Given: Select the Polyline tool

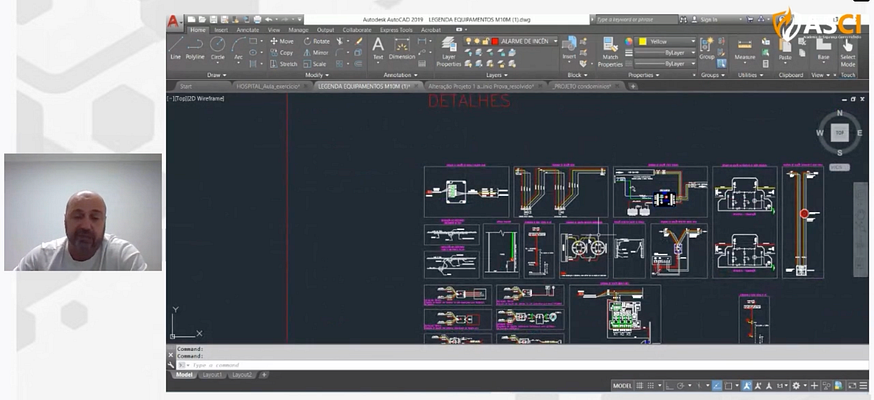Looking at the screenshot, I should coord(195,48).
